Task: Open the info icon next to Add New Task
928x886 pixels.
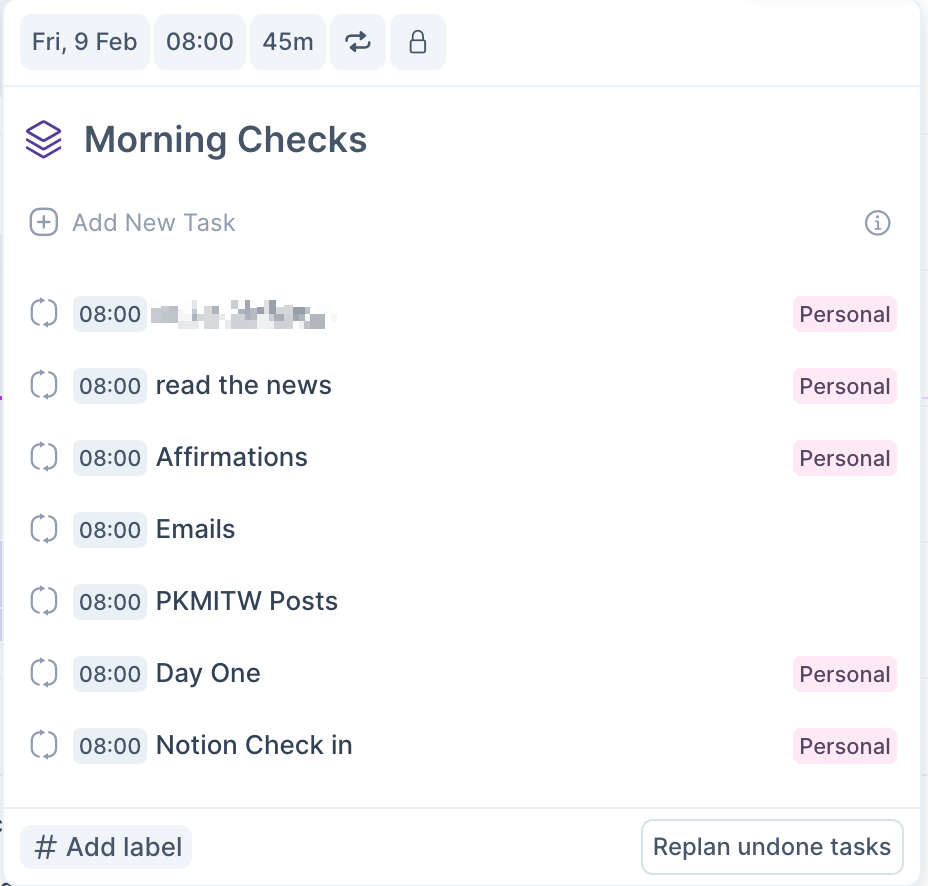Action: 877,222
